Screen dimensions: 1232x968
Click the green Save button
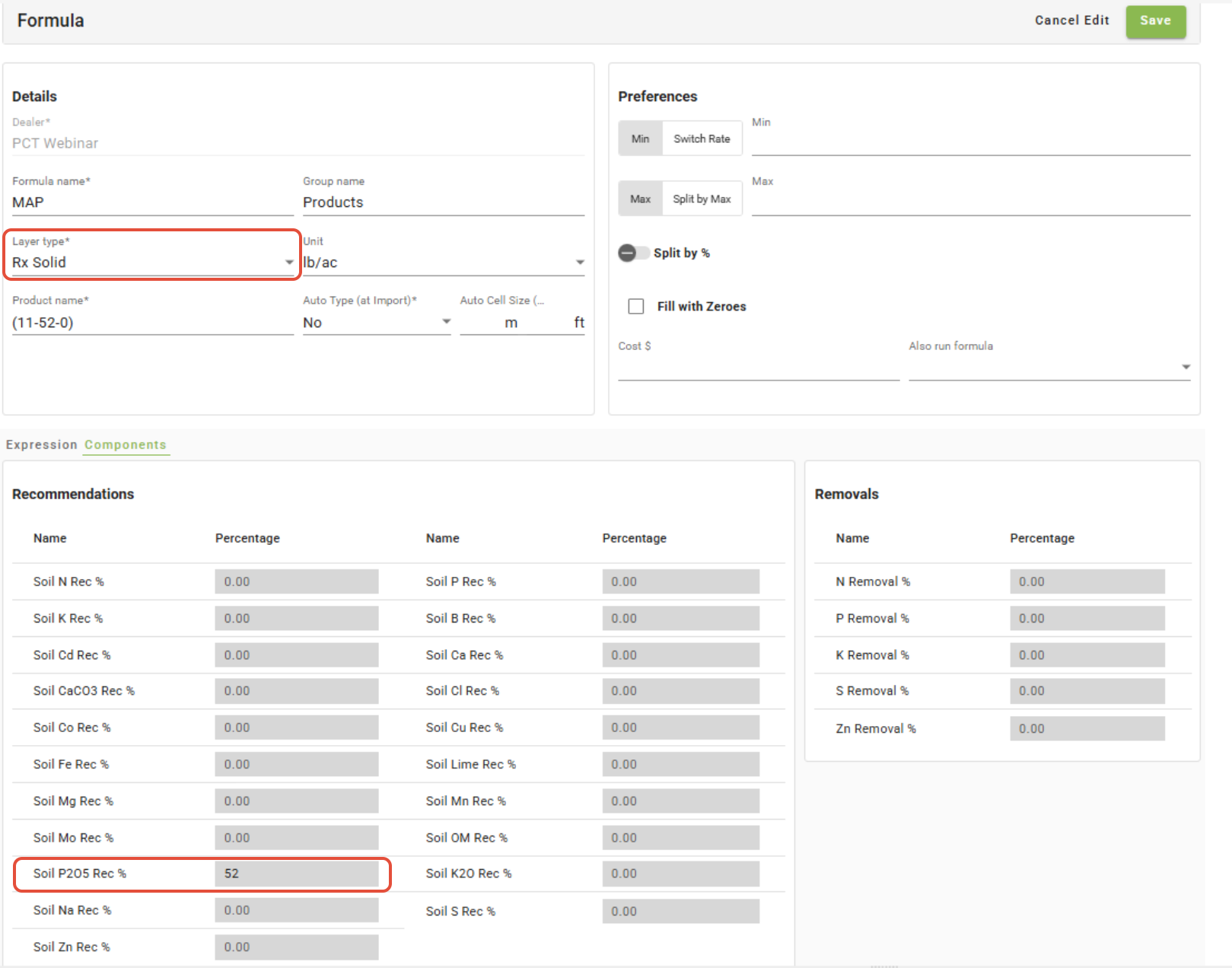[x=1155, y=21]
